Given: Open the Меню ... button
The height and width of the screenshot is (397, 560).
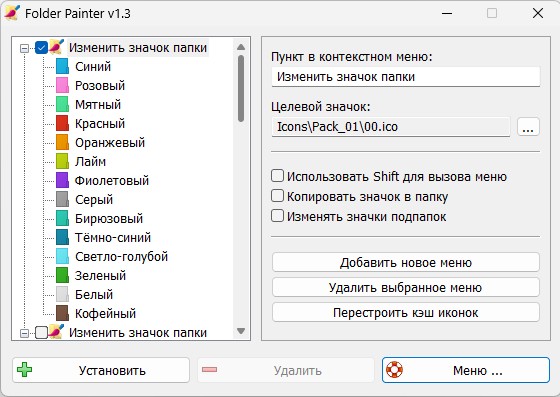Looking at the screenshot, I should [x=466, y=370].
